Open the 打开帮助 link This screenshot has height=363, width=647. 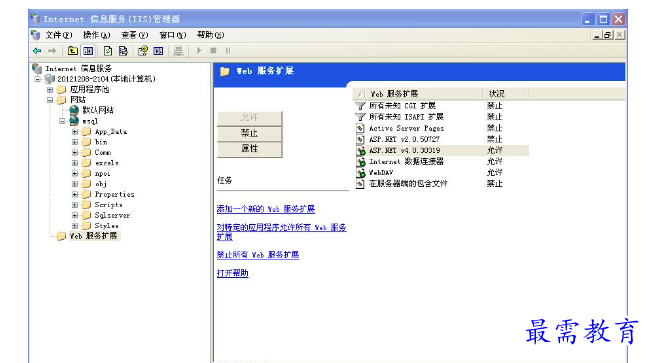click(232, 273)
